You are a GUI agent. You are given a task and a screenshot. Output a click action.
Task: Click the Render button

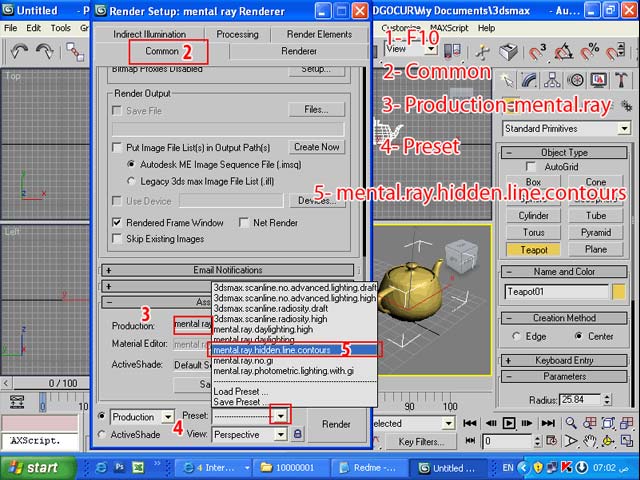[336, 424]
